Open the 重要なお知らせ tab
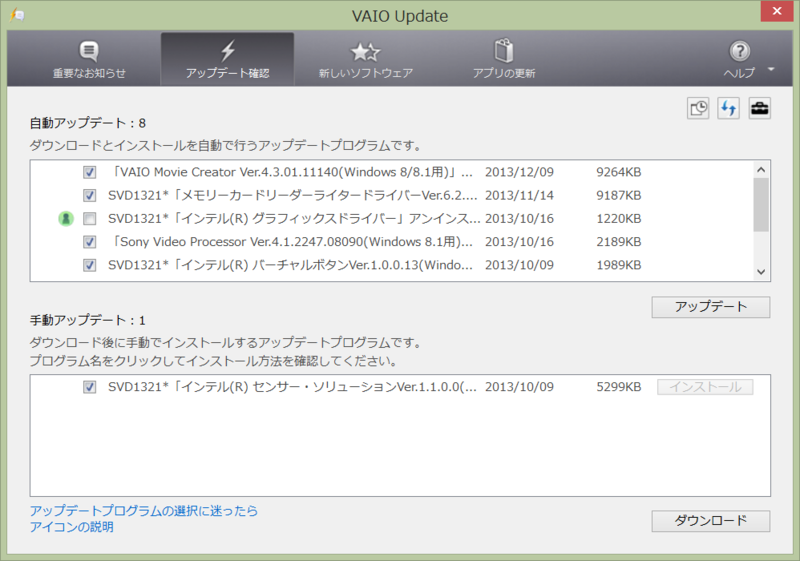 coord(89,60)
